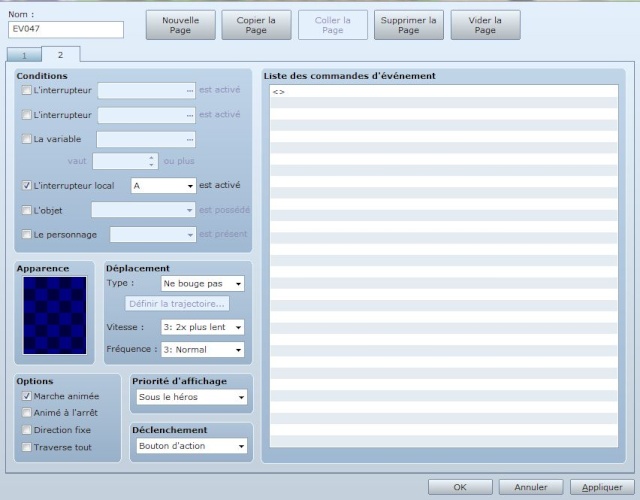Image resolution: width=640 pixels, height=500 pixels.
Task: Check Traverse tout option
Action: [x=27, y=447]
